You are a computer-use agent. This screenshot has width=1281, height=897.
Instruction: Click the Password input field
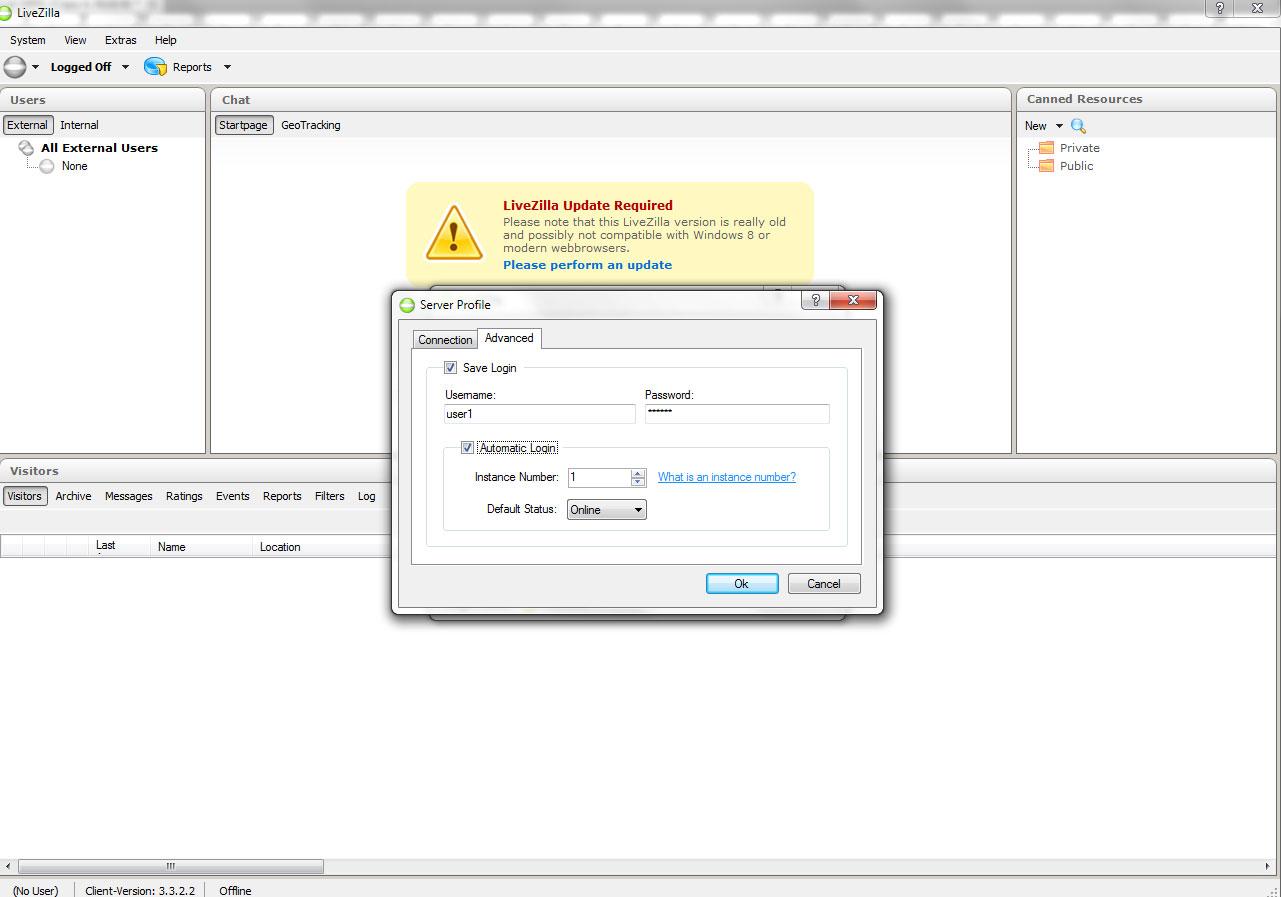pyautogui.click(x=737, y=414)
